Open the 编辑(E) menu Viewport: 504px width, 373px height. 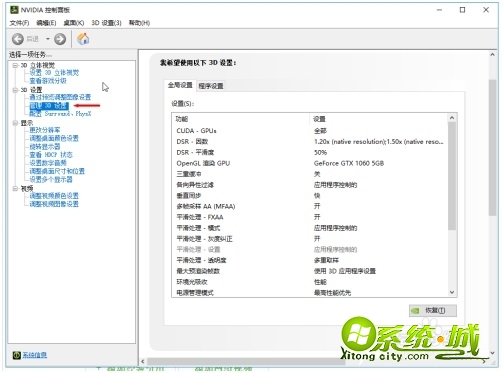click(46, 23)
